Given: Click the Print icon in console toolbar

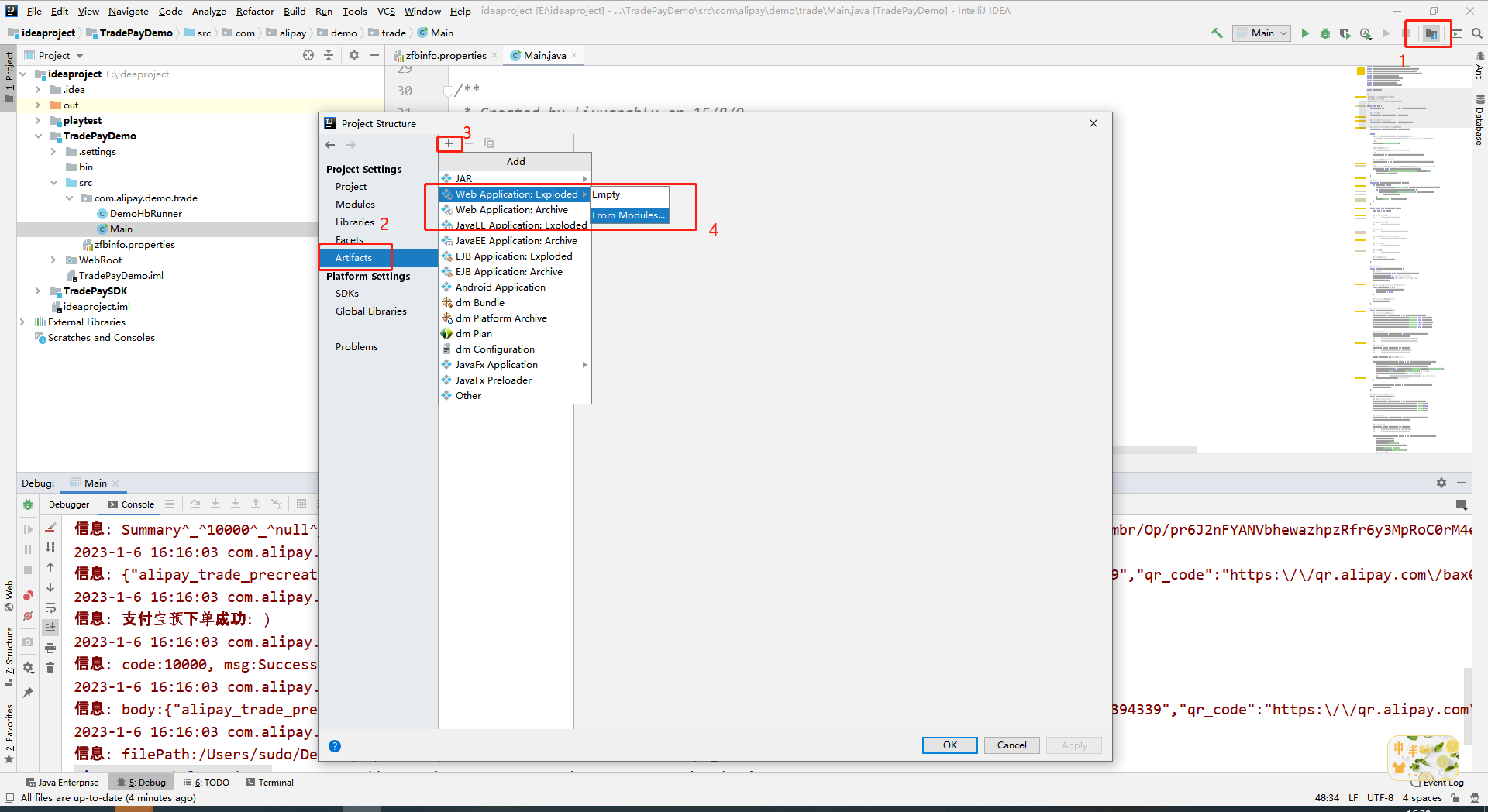Looking at the screenshot, I should click(50, 648).
